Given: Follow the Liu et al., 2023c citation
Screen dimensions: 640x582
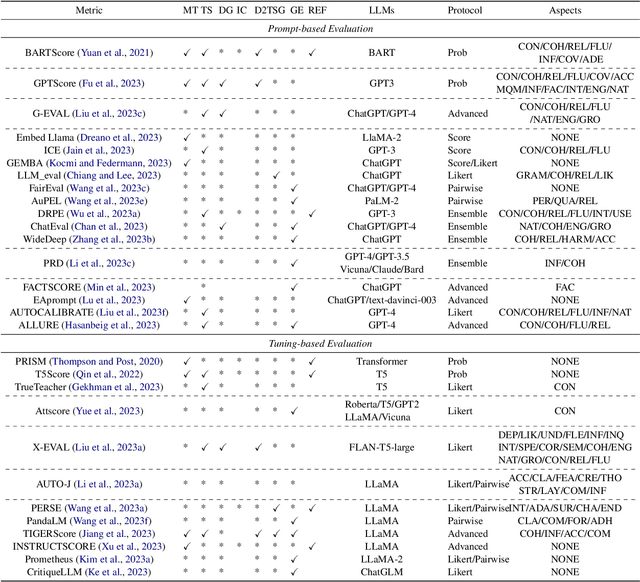Looking at the screenshot, I should [x=109, y=113].
